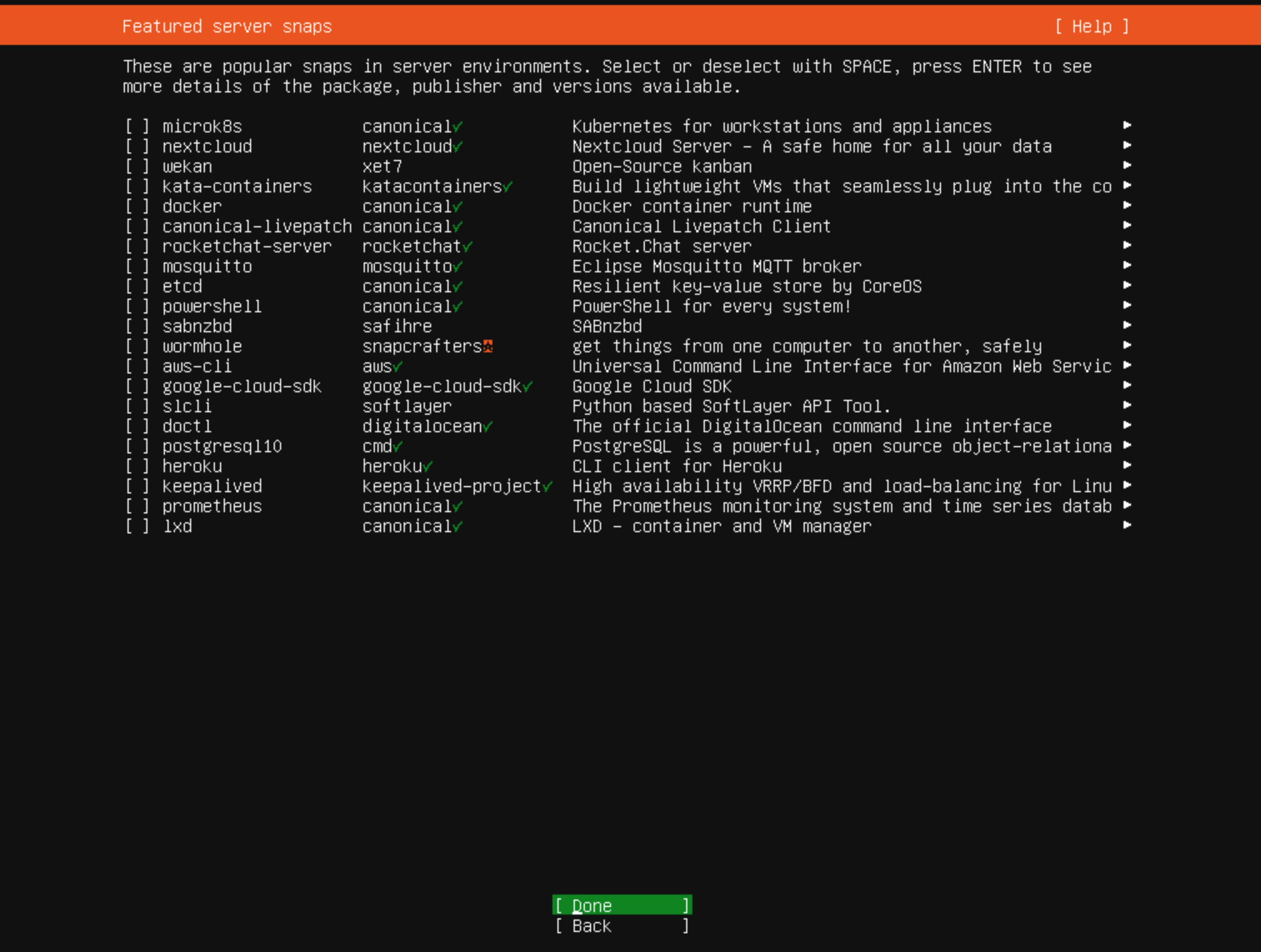Open details arrow for rocketchat-server row
1261x952 pixels.
pyautogui.click(x=1127, y=245)
